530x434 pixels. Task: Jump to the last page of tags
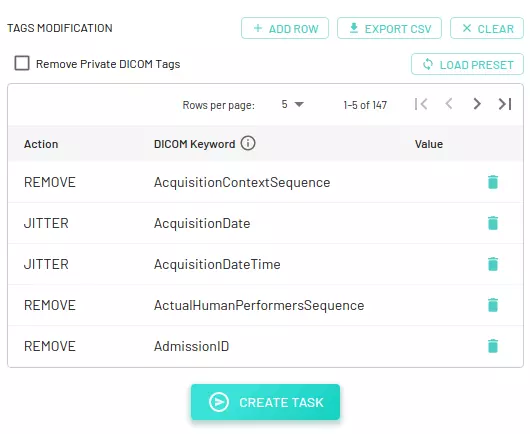click(x=505, y=104)
